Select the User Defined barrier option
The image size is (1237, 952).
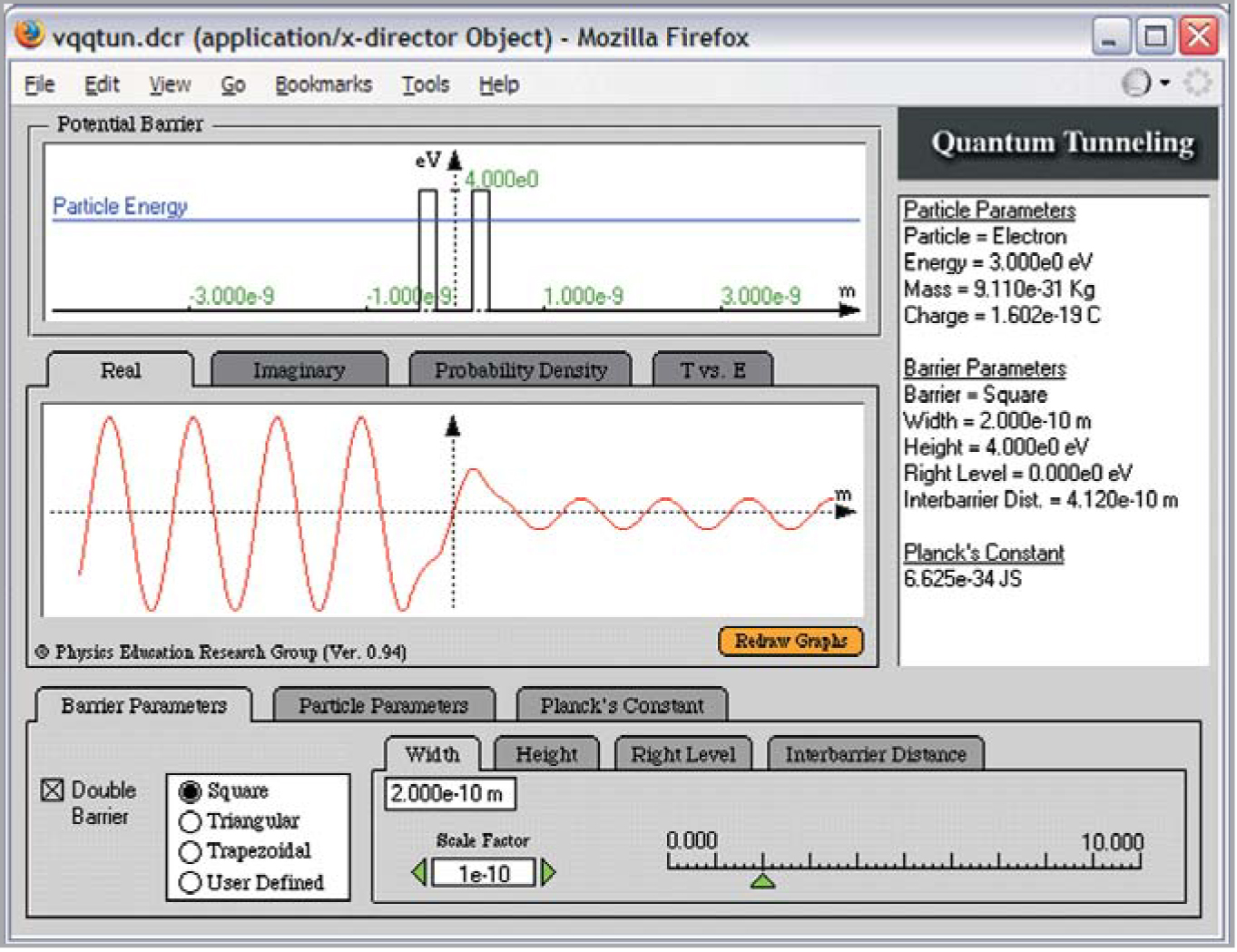point(190,882)
